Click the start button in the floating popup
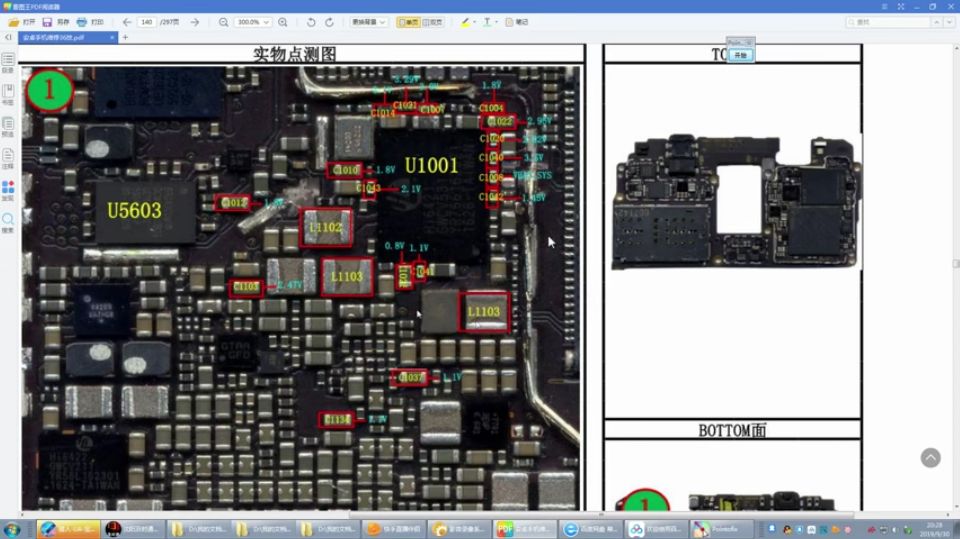Image resolution: width=960 pixels, height=539 pixels. [x=740, y=55]
